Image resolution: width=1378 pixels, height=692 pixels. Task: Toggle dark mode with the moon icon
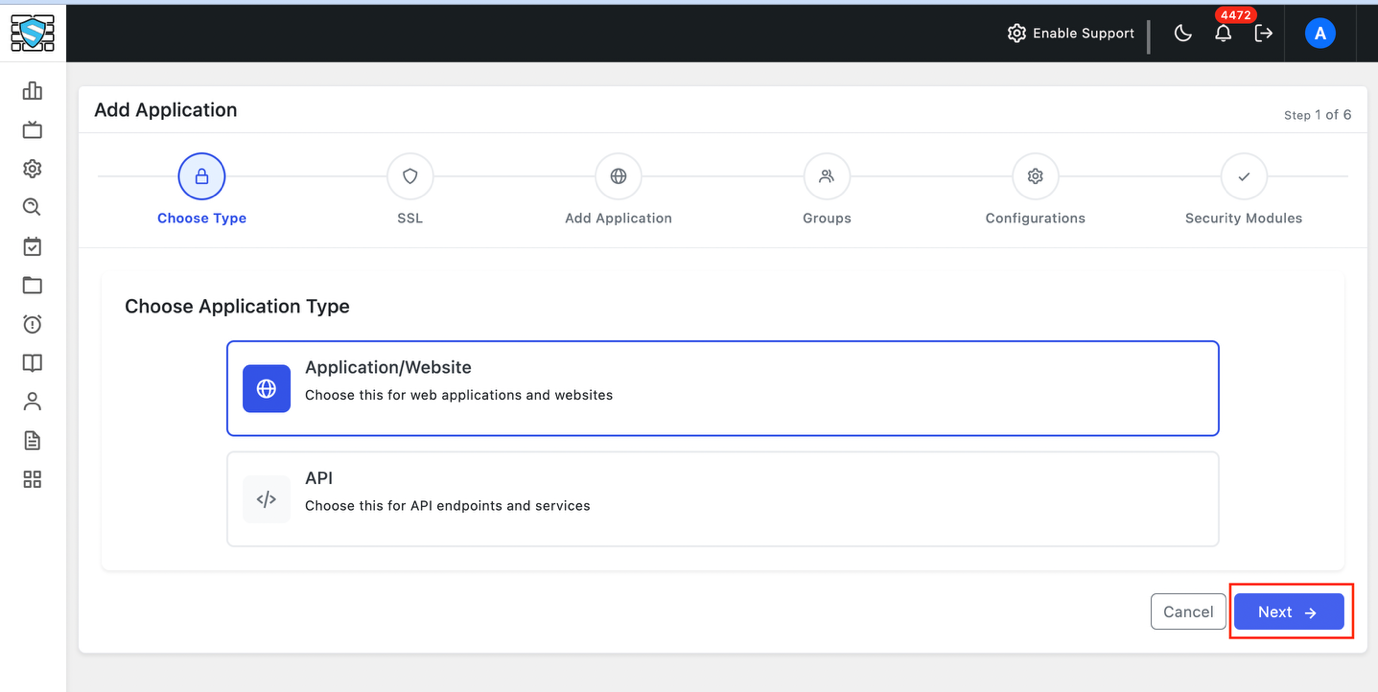[1183, 34]
